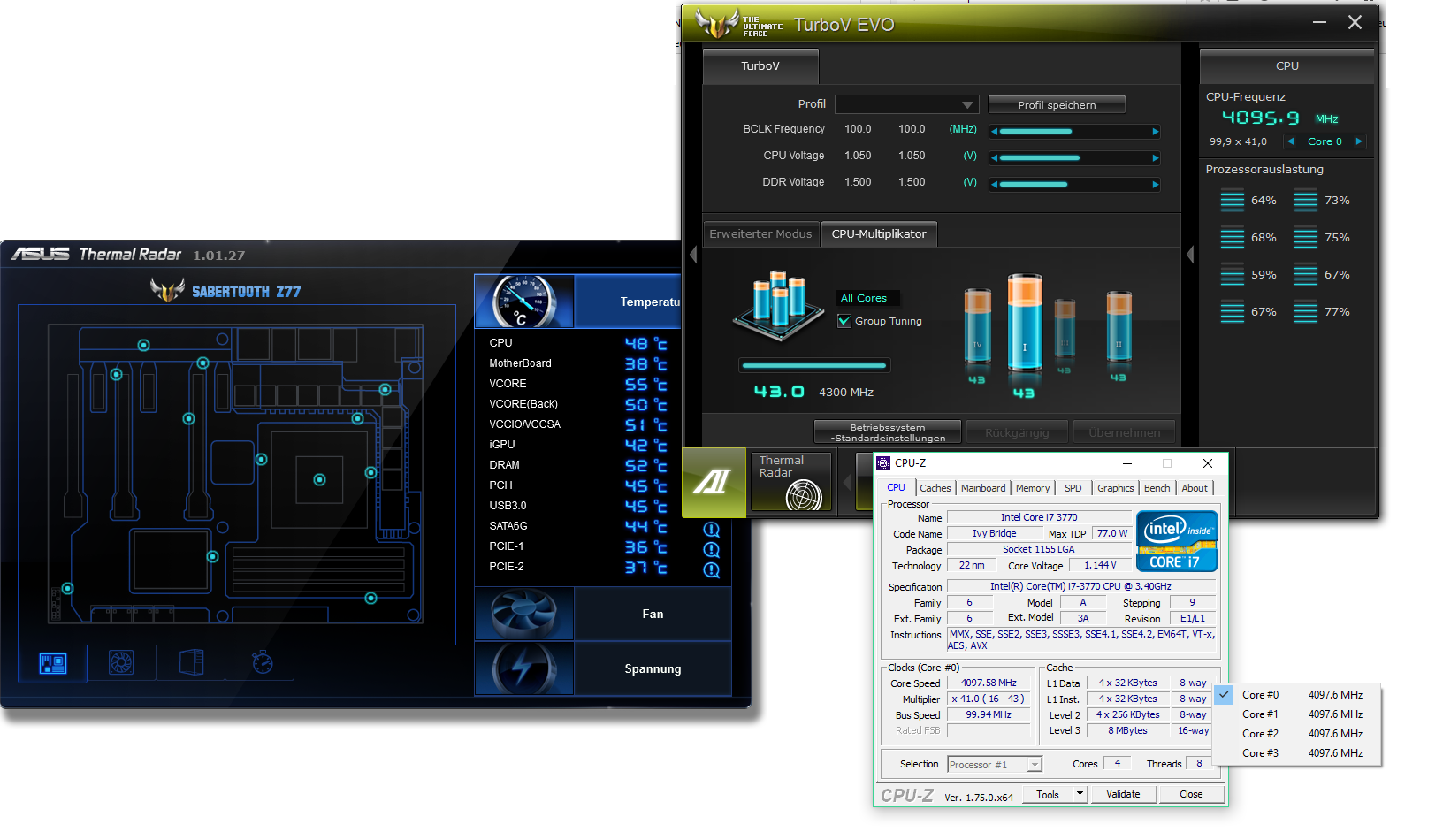Image resolution: width=1443 pixels, height=840 pixels.
Task: Select the checked Core #0 menu entry
Action: pyautogui.click(x=1298, y=695)
